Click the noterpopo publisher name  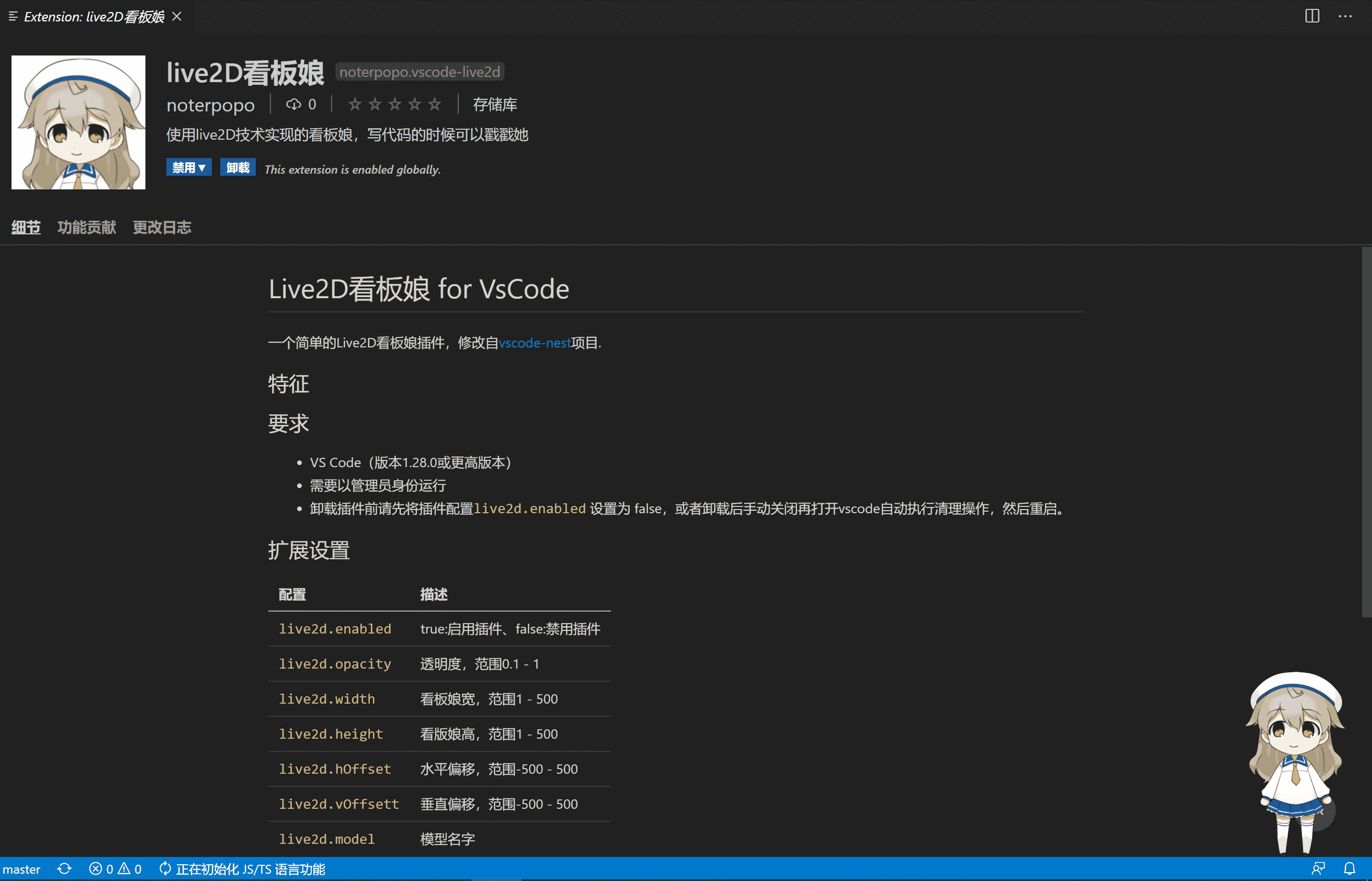tap(210, 105)
